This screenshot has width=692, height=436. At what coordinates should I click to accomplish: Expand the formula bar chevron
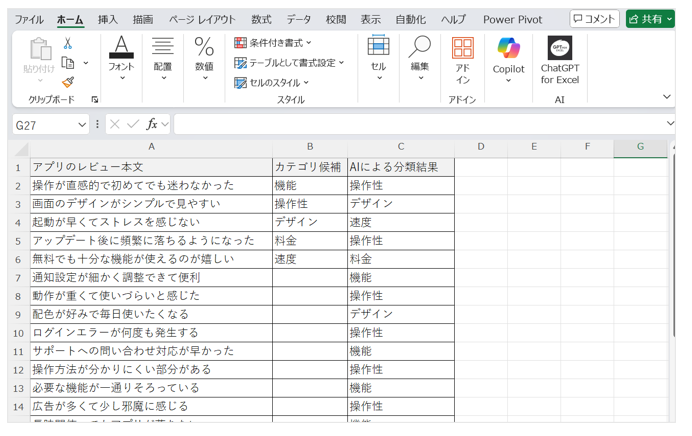coord(670,123)
